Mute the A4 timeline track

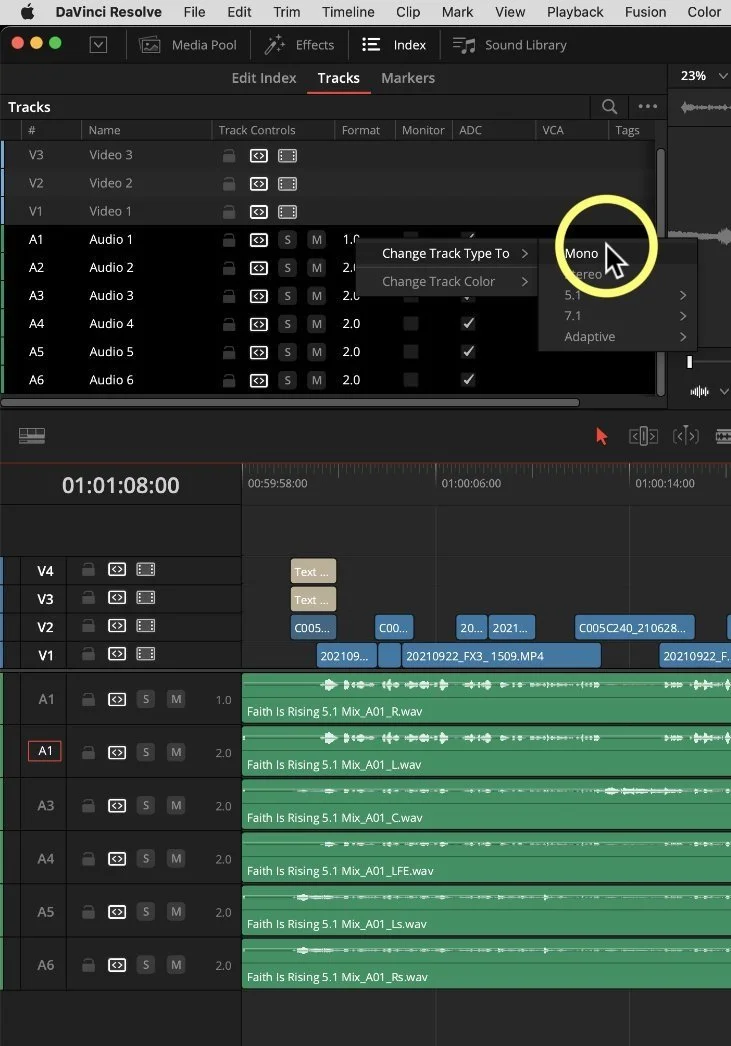point(175,859)
